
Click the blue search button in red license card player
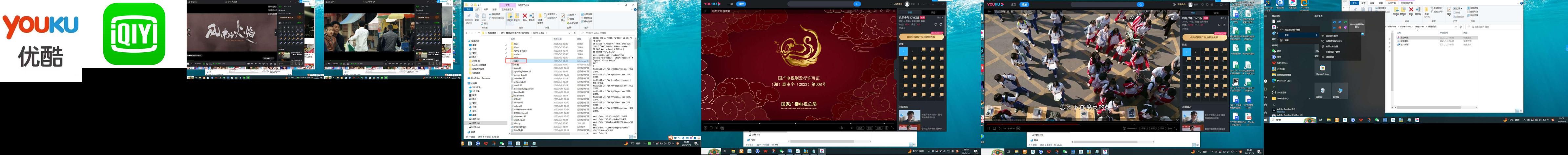(x=857, y=4)
